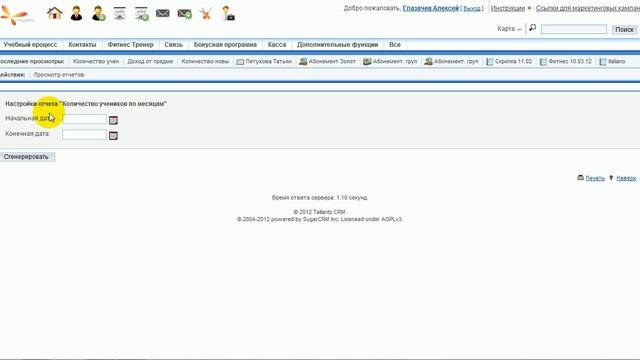Open Просмотр отчетов action

click(x=59, y=75)
